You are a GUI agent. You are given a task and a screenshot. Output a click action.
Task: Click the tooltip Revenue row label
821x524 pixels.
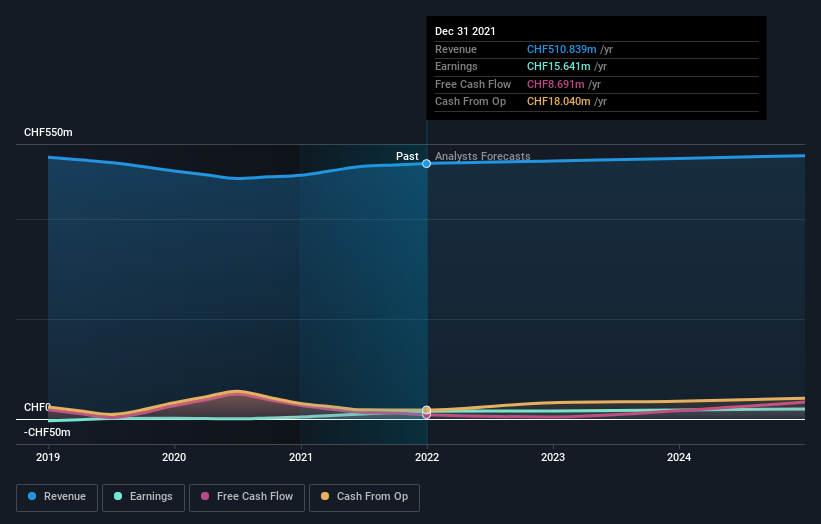(456, 49)
